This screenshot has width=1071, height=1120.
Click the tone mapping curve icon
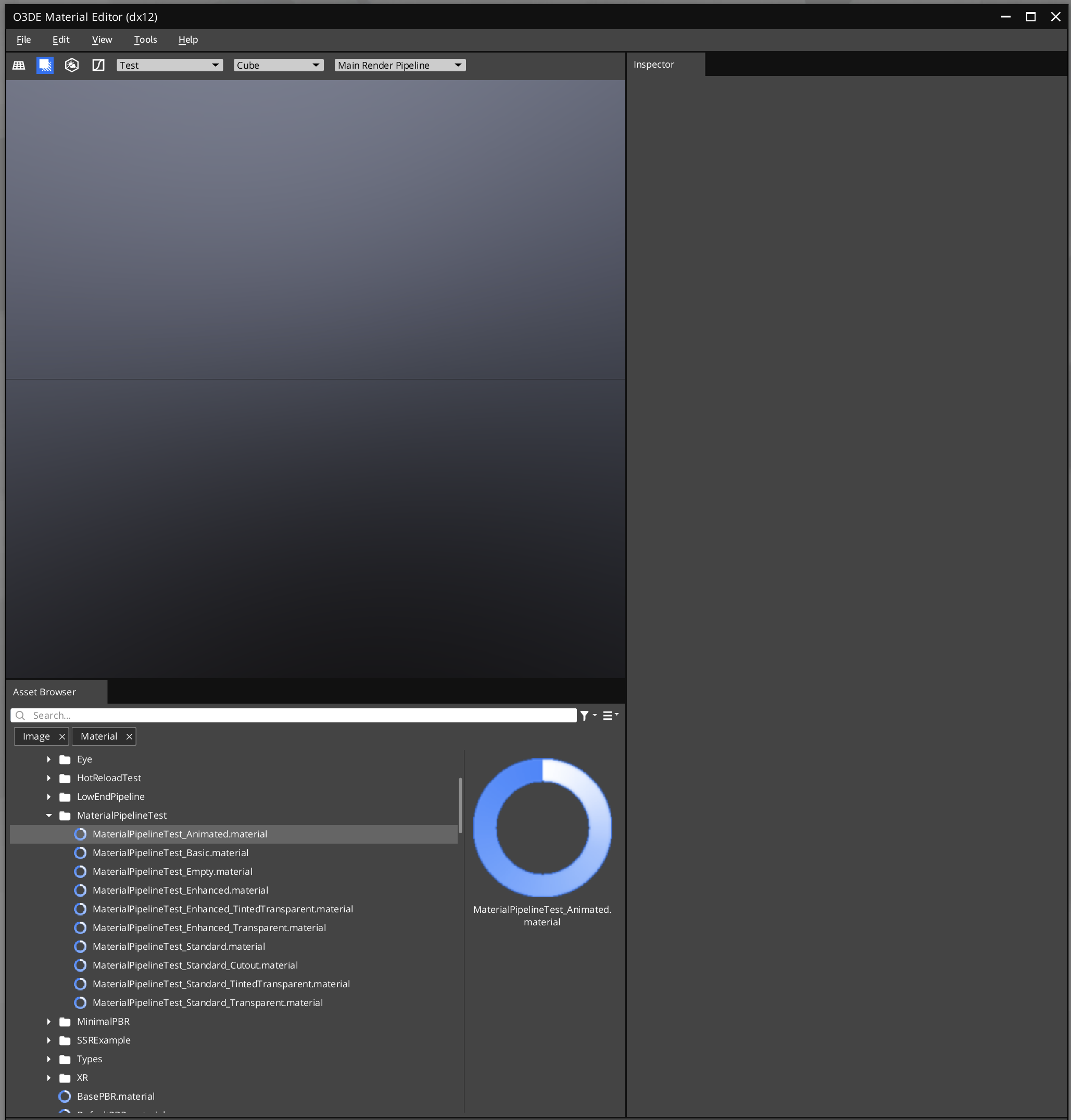pyautogui.click(x=98, y=65)
